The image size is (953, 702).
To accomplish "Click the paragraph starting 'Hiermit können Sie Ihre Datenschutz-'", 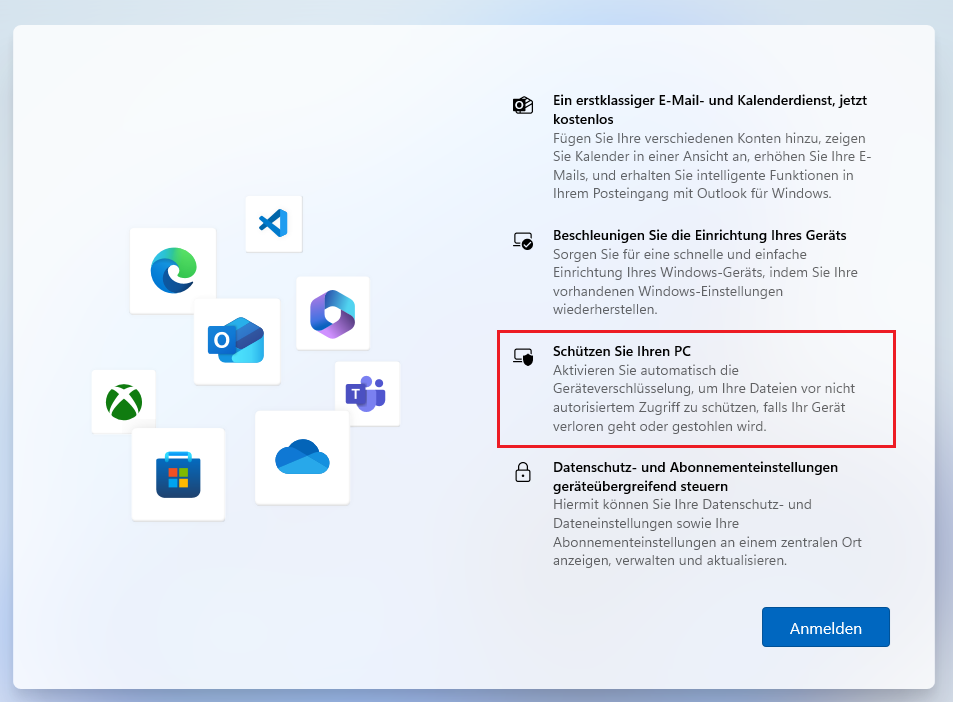I will [x=707, y=532].
